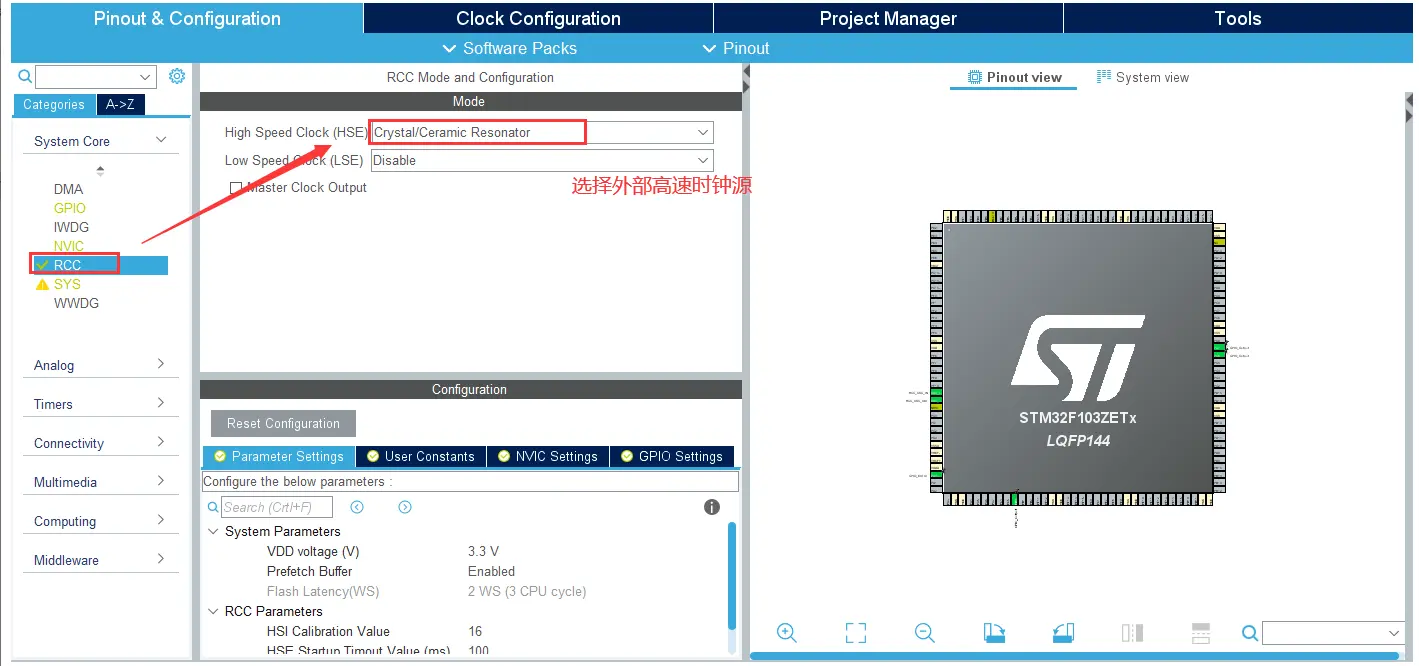1419x666 pixels.
Task: Collapse the RCC Parameters group
Action: click(x=213, y=611)
